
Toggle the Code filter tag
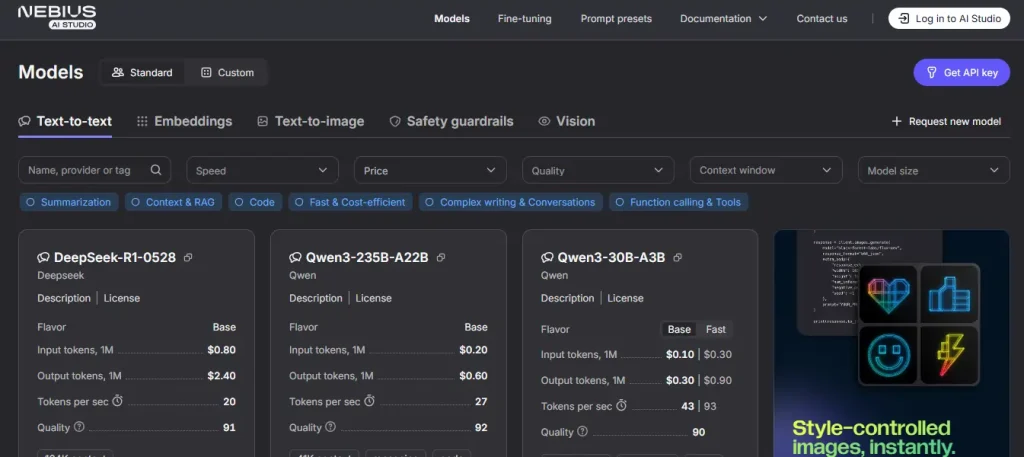(x=255, y=202)
